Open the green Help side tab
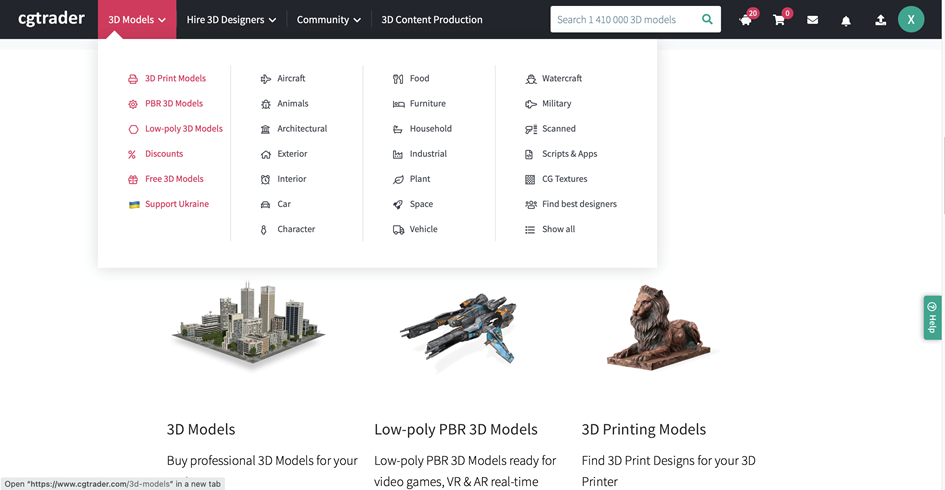The height and width of the screenshot is (490, 945). (932, 318)
